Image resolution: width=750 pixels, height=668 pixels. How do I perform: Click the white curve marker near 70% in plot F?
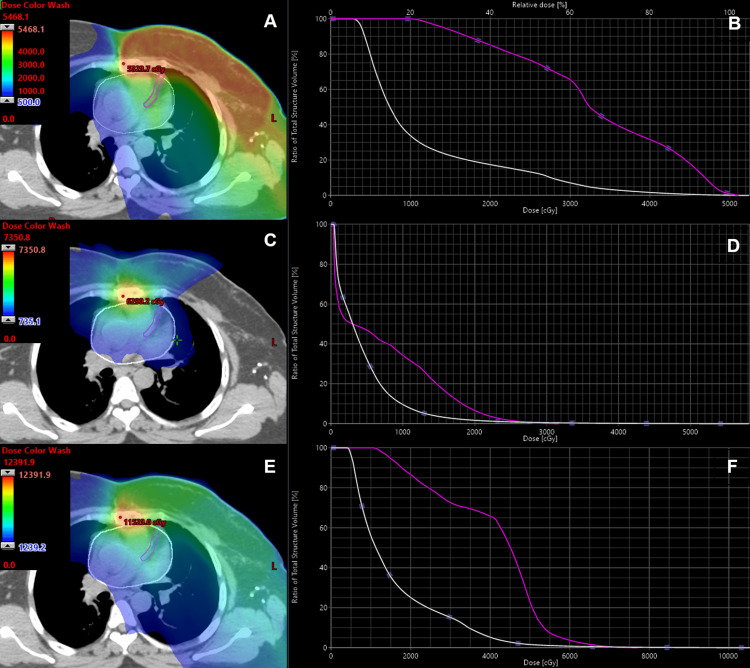click(x=362, y=506)
